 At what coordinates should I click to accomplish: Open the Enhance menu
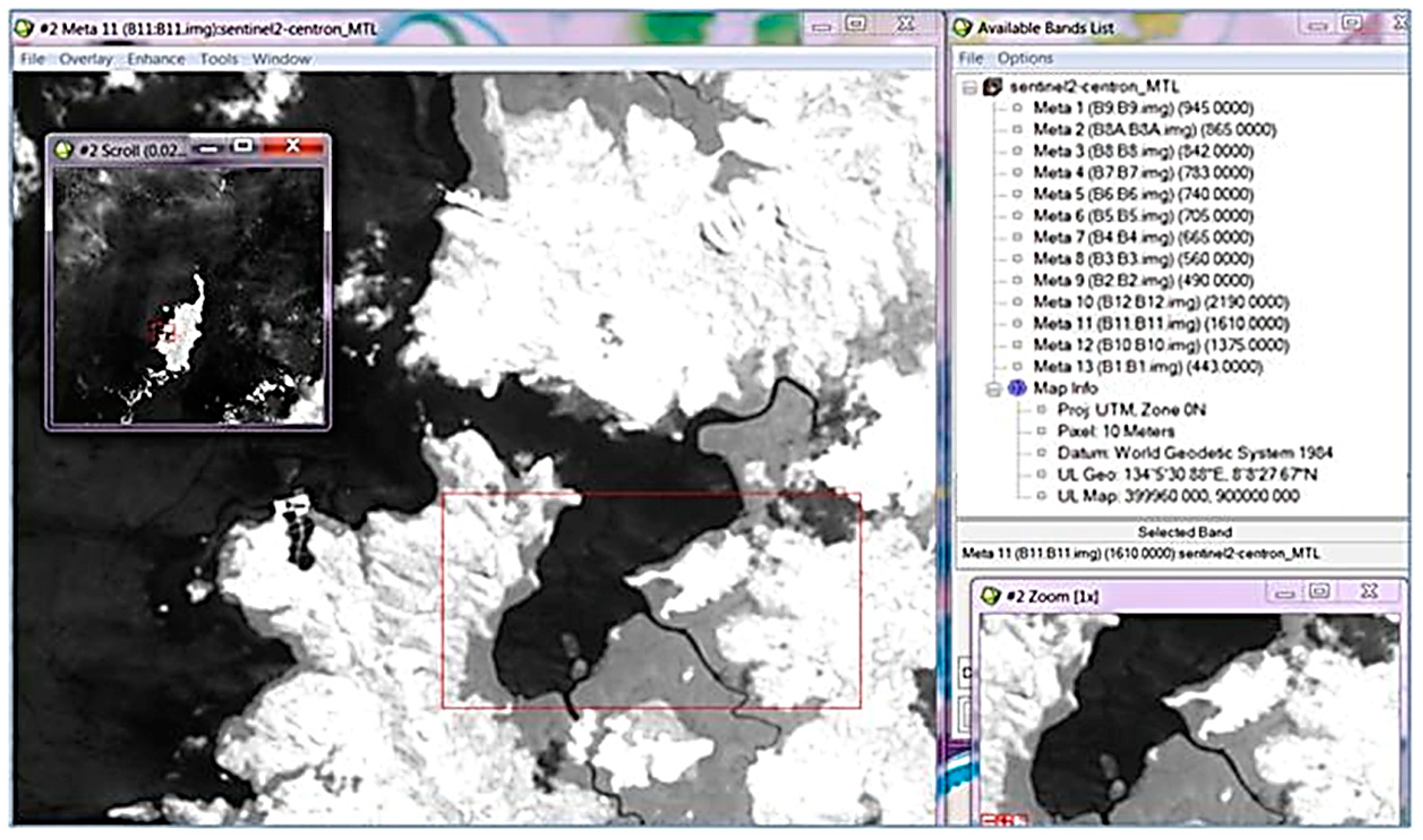click(x=156, y=59)
